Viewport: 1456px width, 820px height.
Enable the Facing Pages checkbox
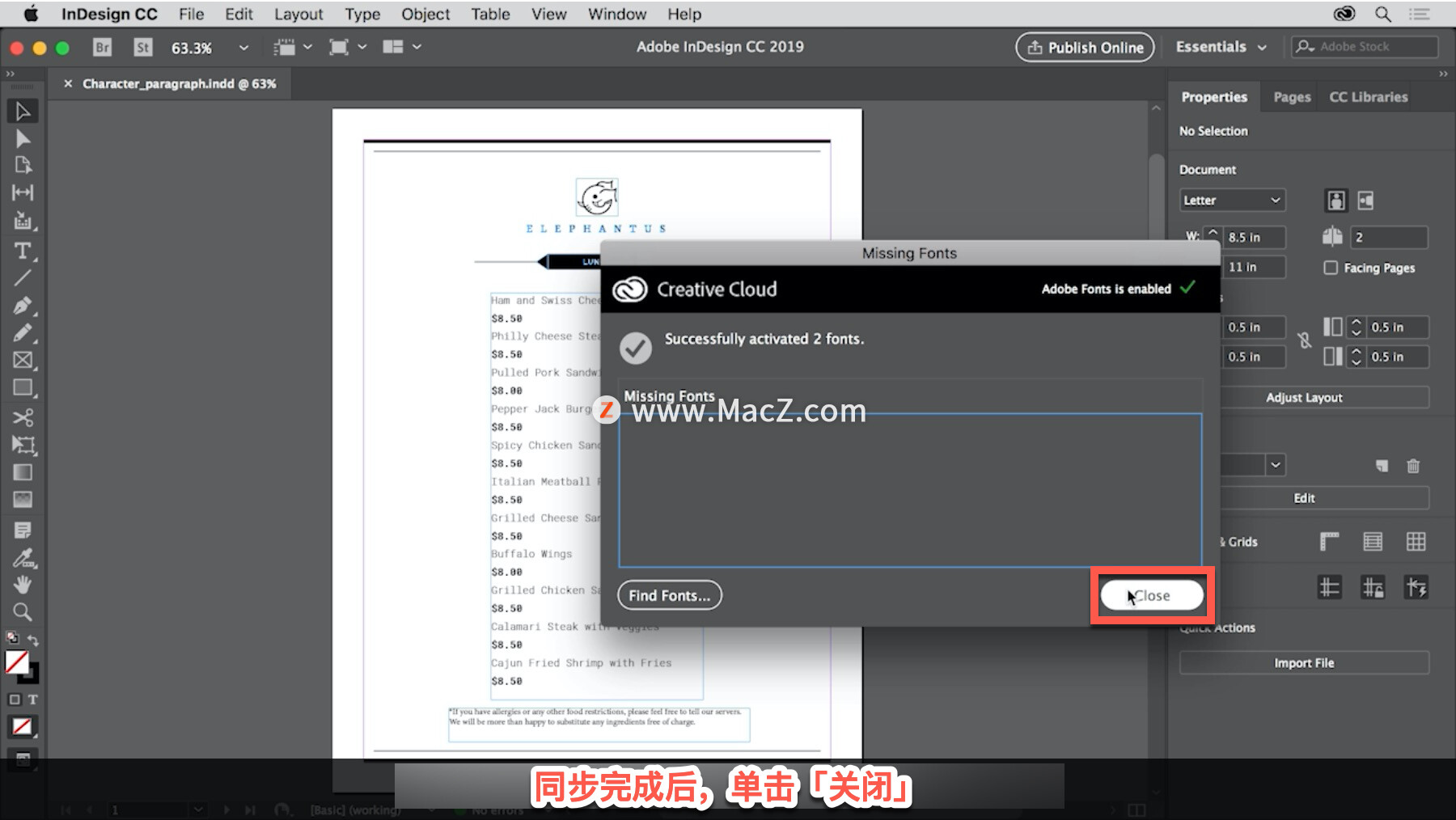tap(1331, 268)
